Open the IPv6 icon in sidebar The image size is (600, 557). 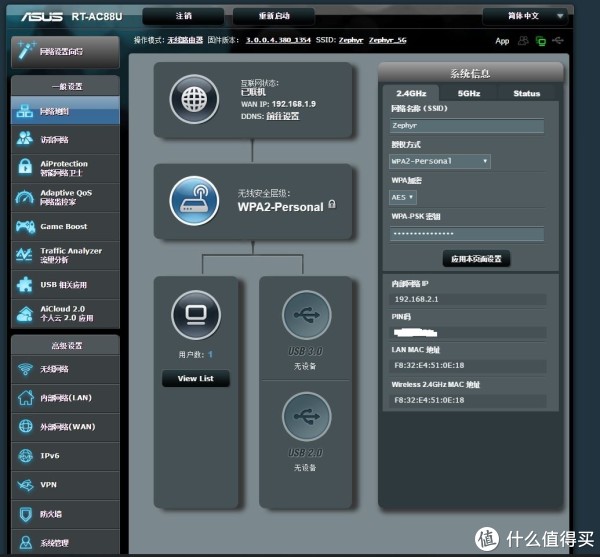(x=26, y=456)
